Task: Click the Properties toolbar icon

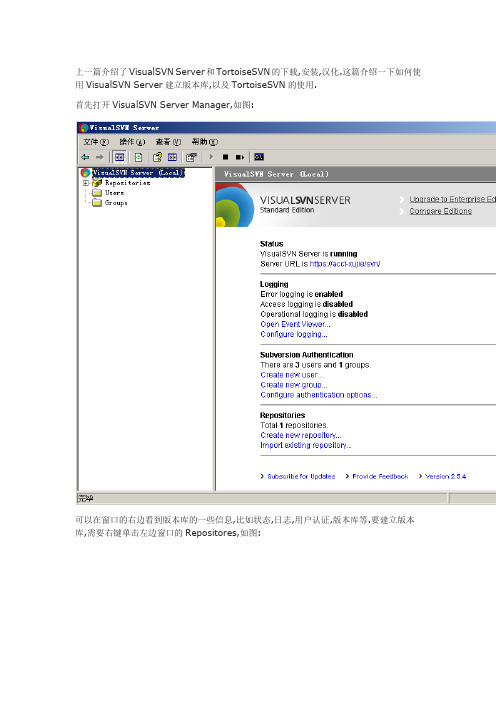Action: coord(192,157)
